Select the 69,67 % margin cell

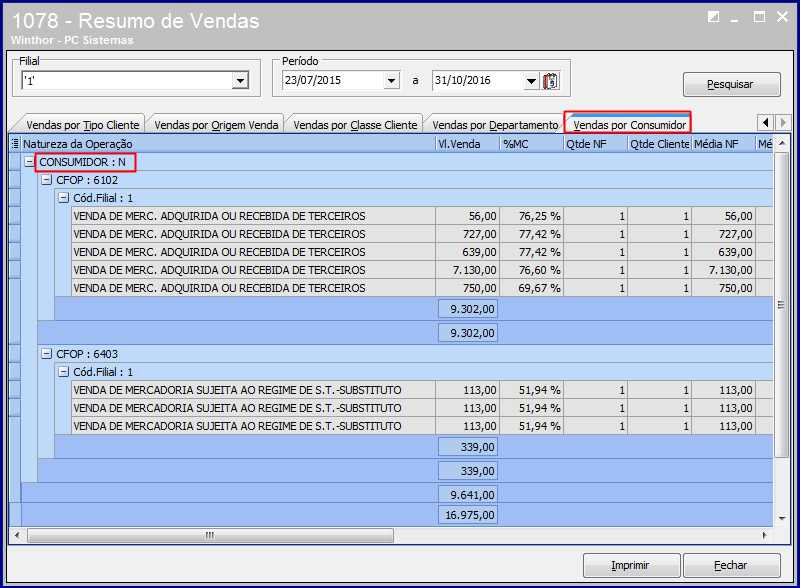click(532, 288)
